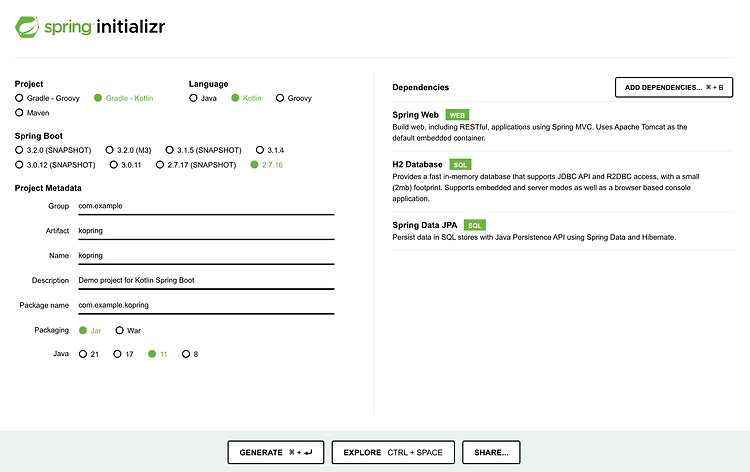Click the Generate button
The height and width of the screenshot is (472, 750).
point(276,452)
